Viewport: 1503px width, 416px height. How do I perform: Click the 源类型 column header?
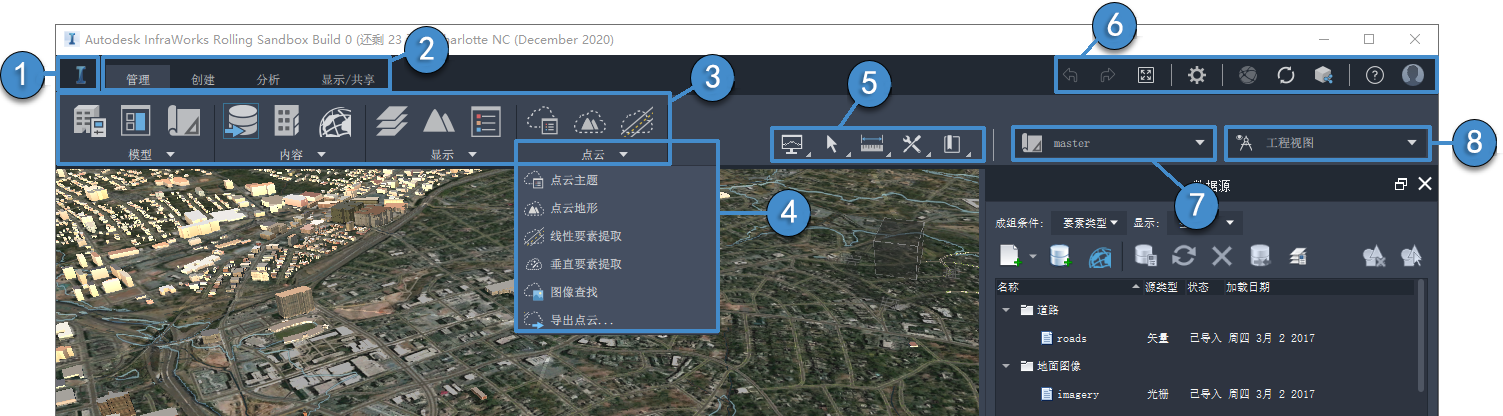click(x=1162, y=287)
